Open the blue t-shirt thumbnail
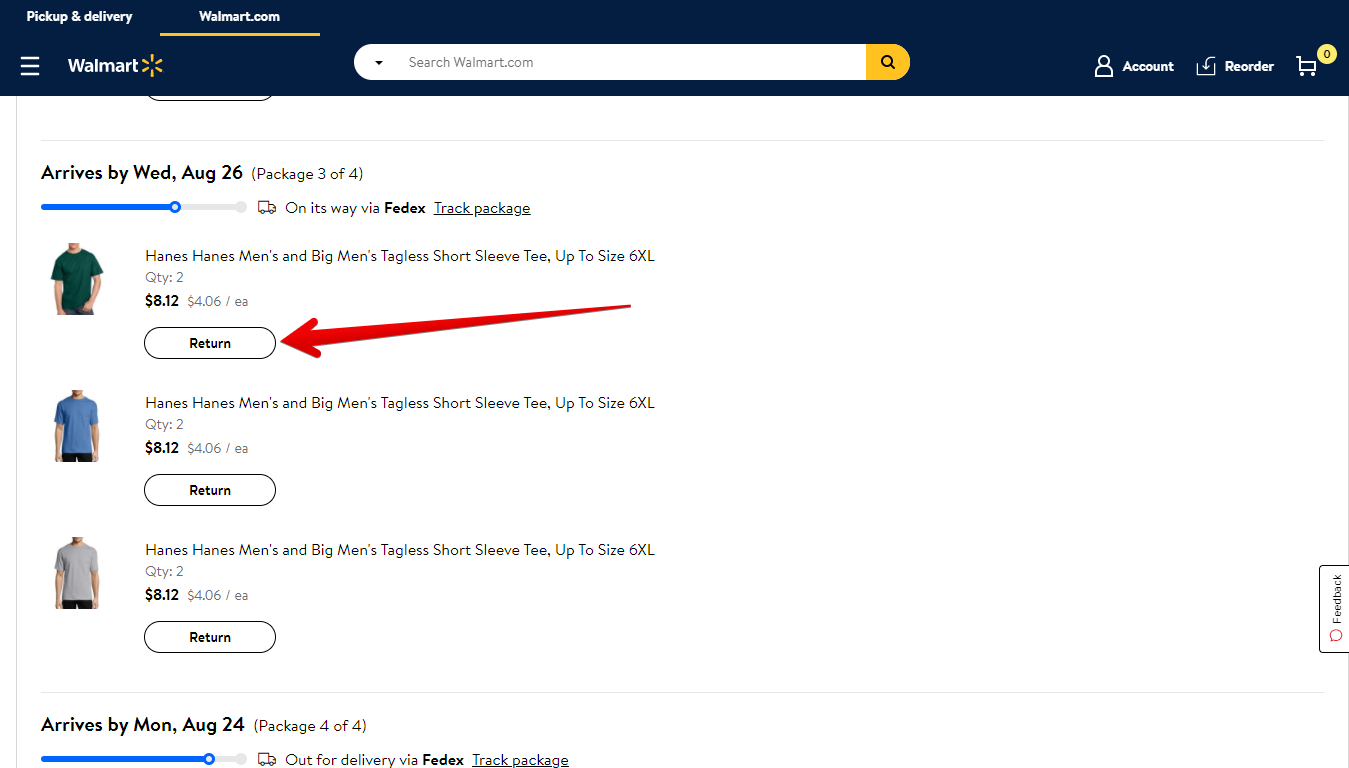 point(75,427)
